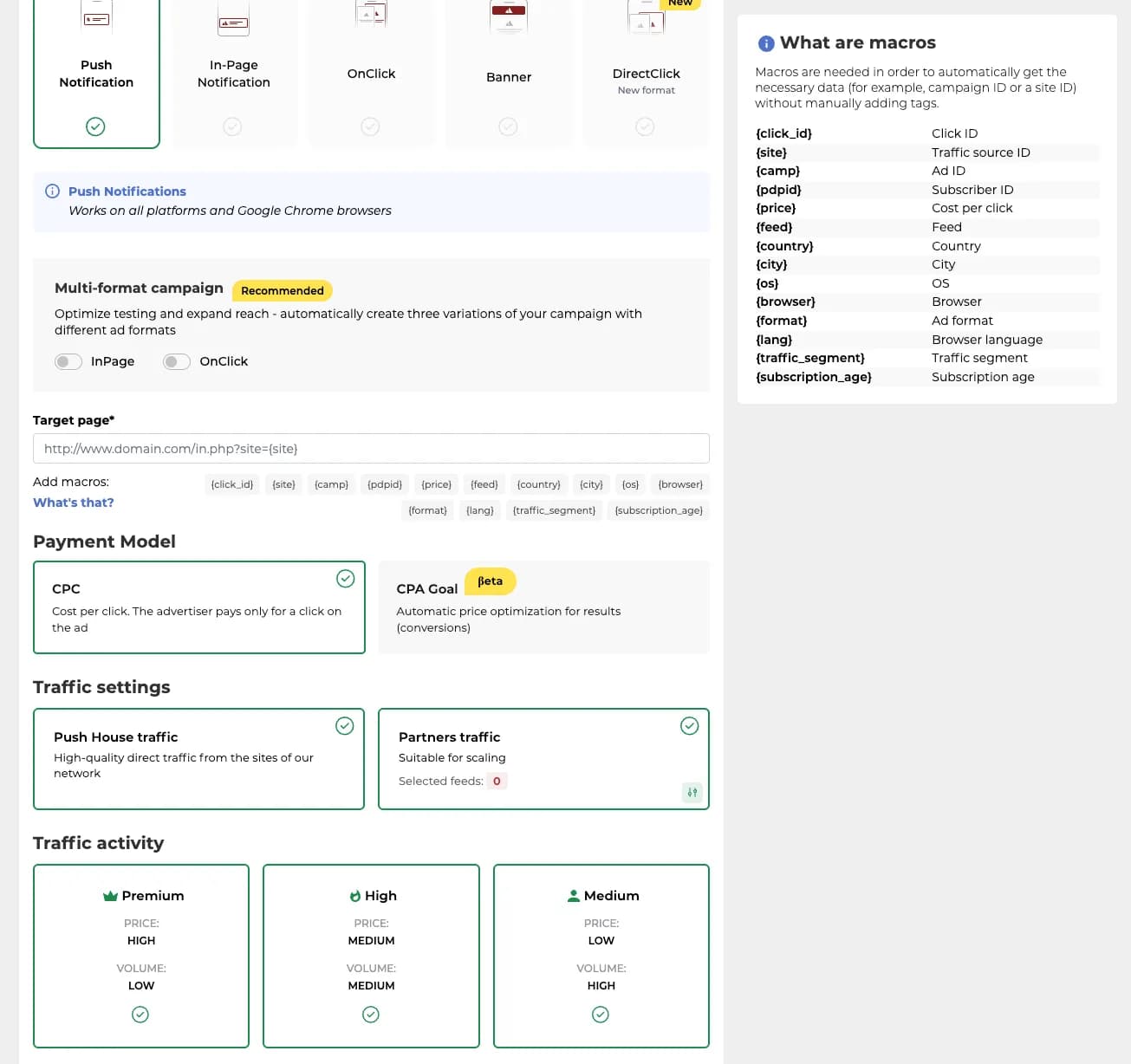
Task: Click the Medium person icon
Action: click(573, 896)
